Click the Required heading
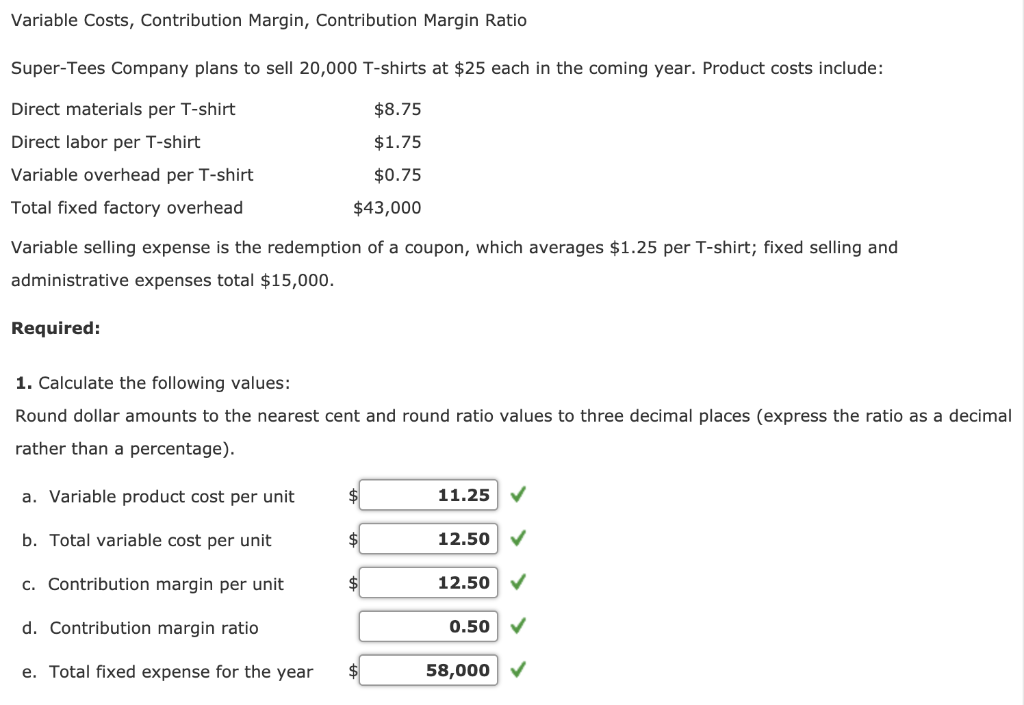The height and width of the screenshot is (705, 1024). [x=49, y=328]
